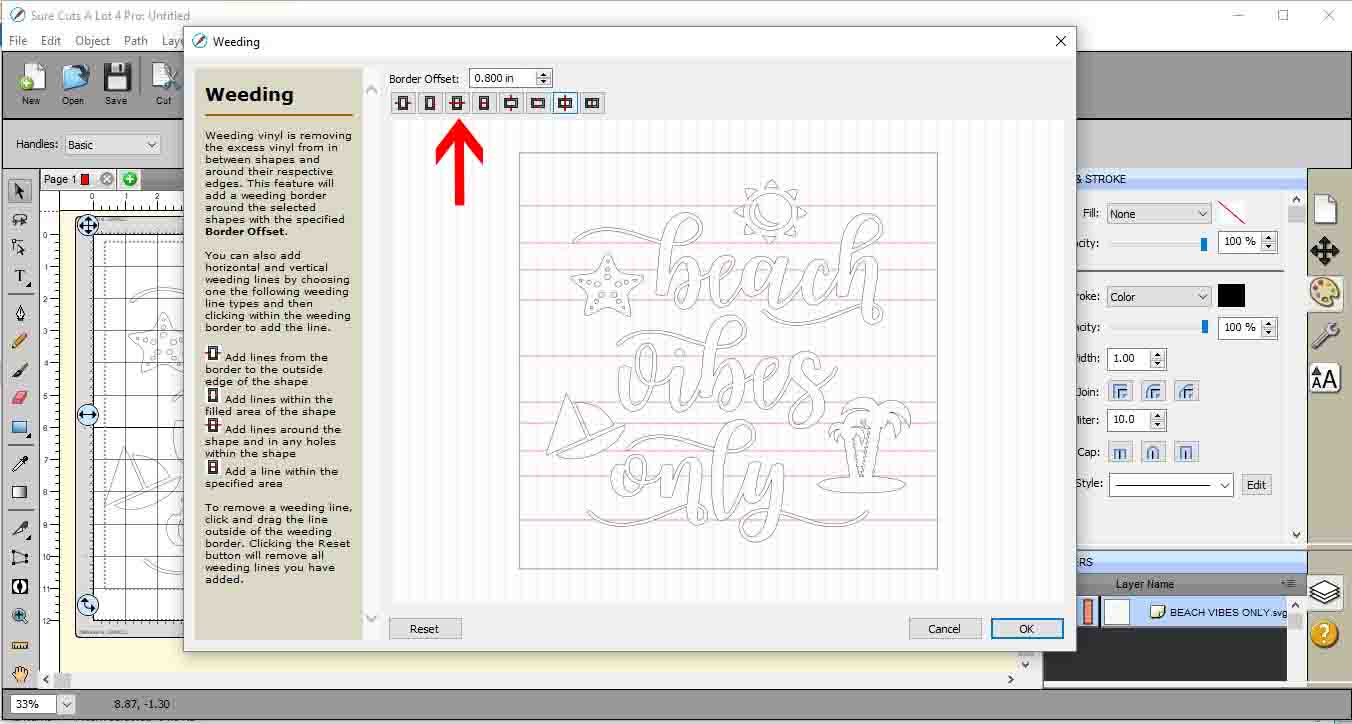The width and height of the screenshot is (1352, 724).
Task: Click the Border Offset stepper arrows
Action: (543, 78)
